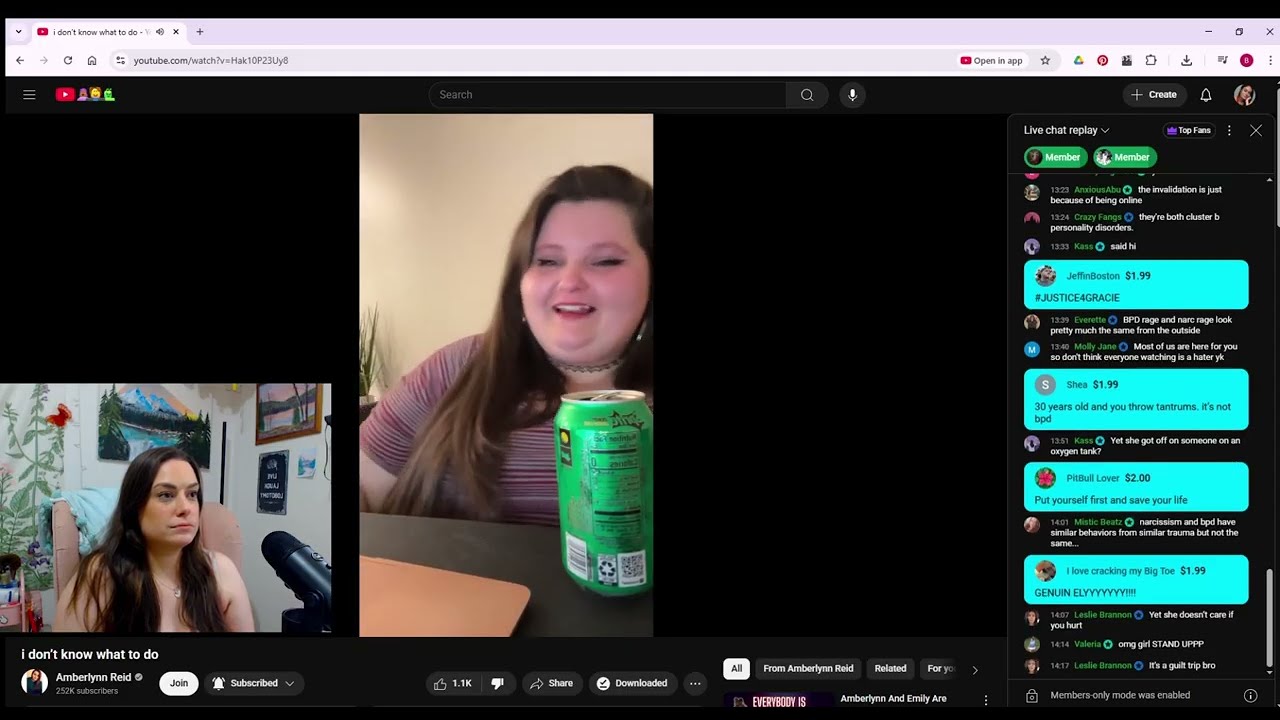Open the I love cracking my Big Toe Super Chat
The image size is (1280, 720).
pyautogui.click(x=1136, y=580)
